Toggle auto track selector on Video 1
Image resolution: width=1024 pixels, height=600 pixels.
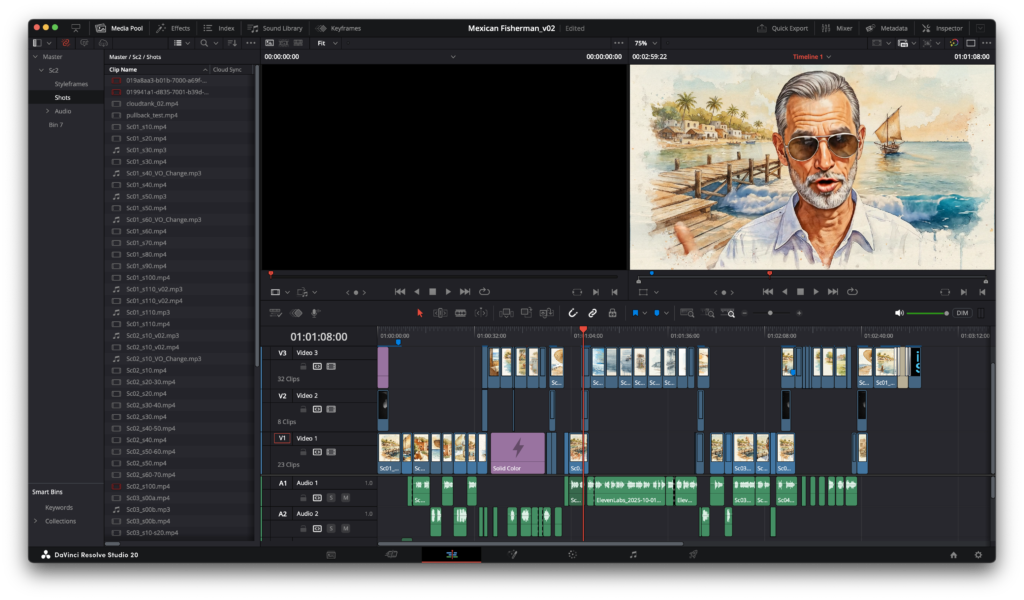click(x=317, y=452)
